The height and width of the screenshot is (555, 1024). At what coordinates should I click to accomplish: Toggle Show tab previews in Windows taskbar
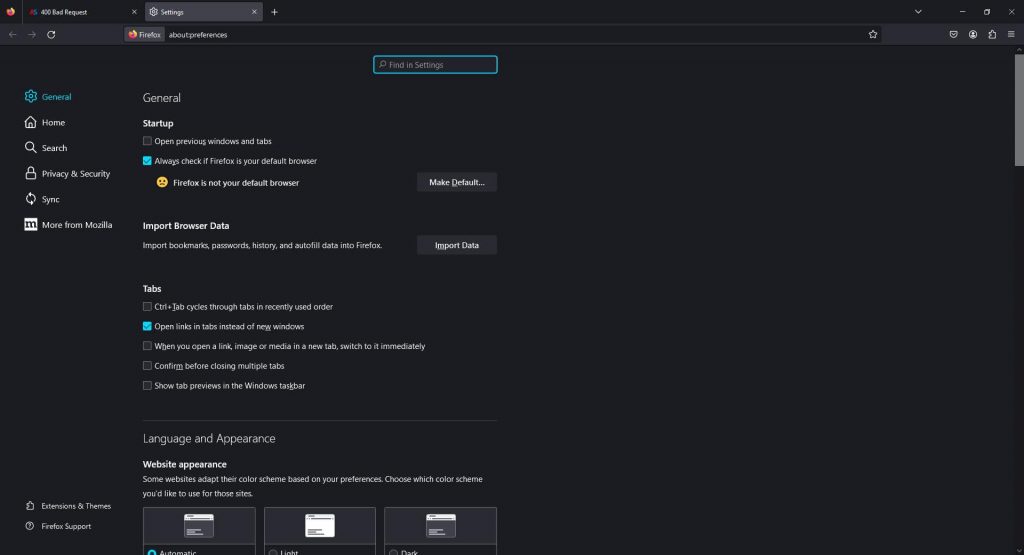[148, 386]
